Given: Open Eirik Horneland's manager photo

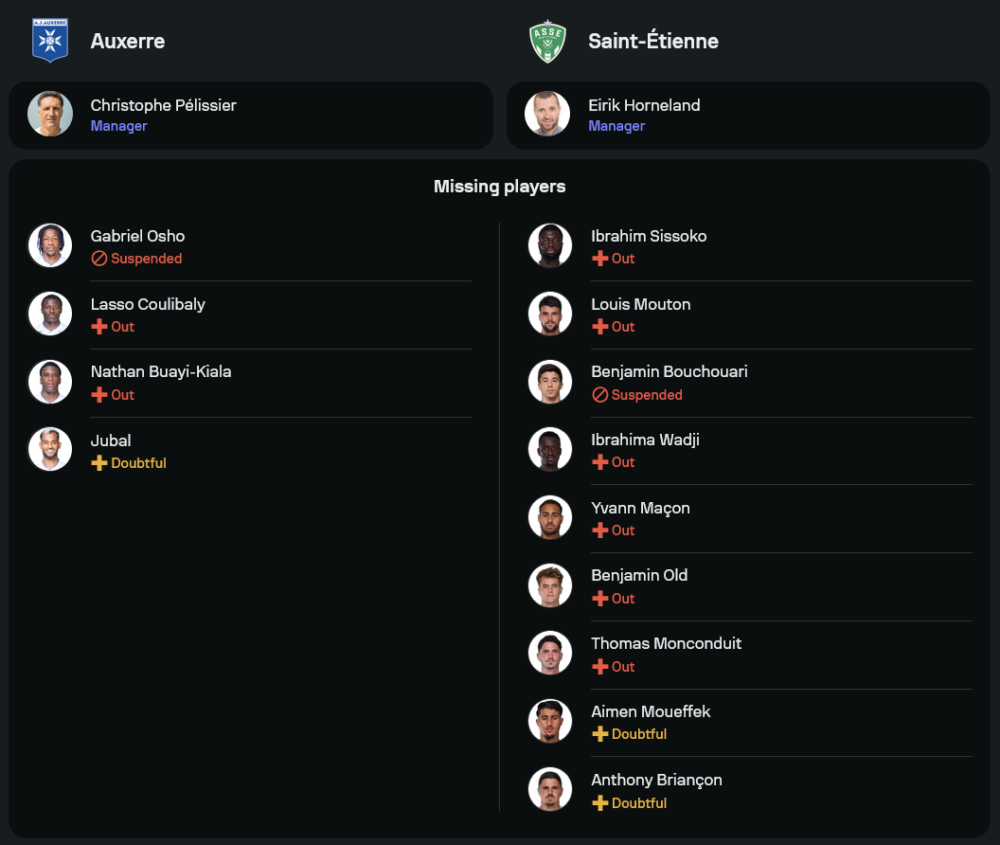Looking at the screenshot, I should coord(548,114).
